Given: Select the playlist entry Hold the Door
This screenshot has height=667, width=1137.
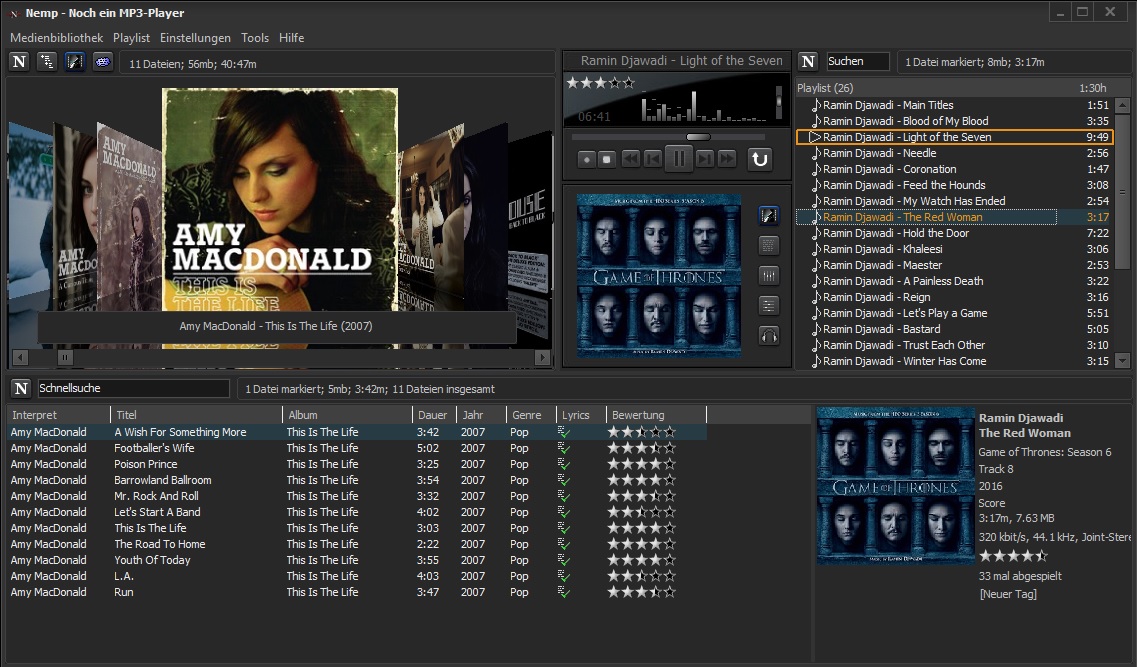Looking at the screenshot, I should coord(954,233).
